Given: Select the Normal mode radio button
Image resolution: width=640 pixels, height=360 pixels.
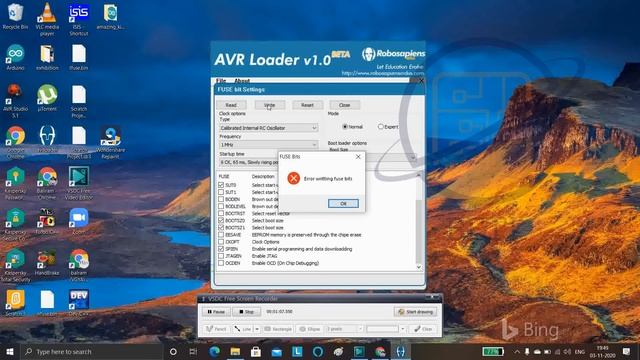Looking at the screenshot, I should coord(345,127).
